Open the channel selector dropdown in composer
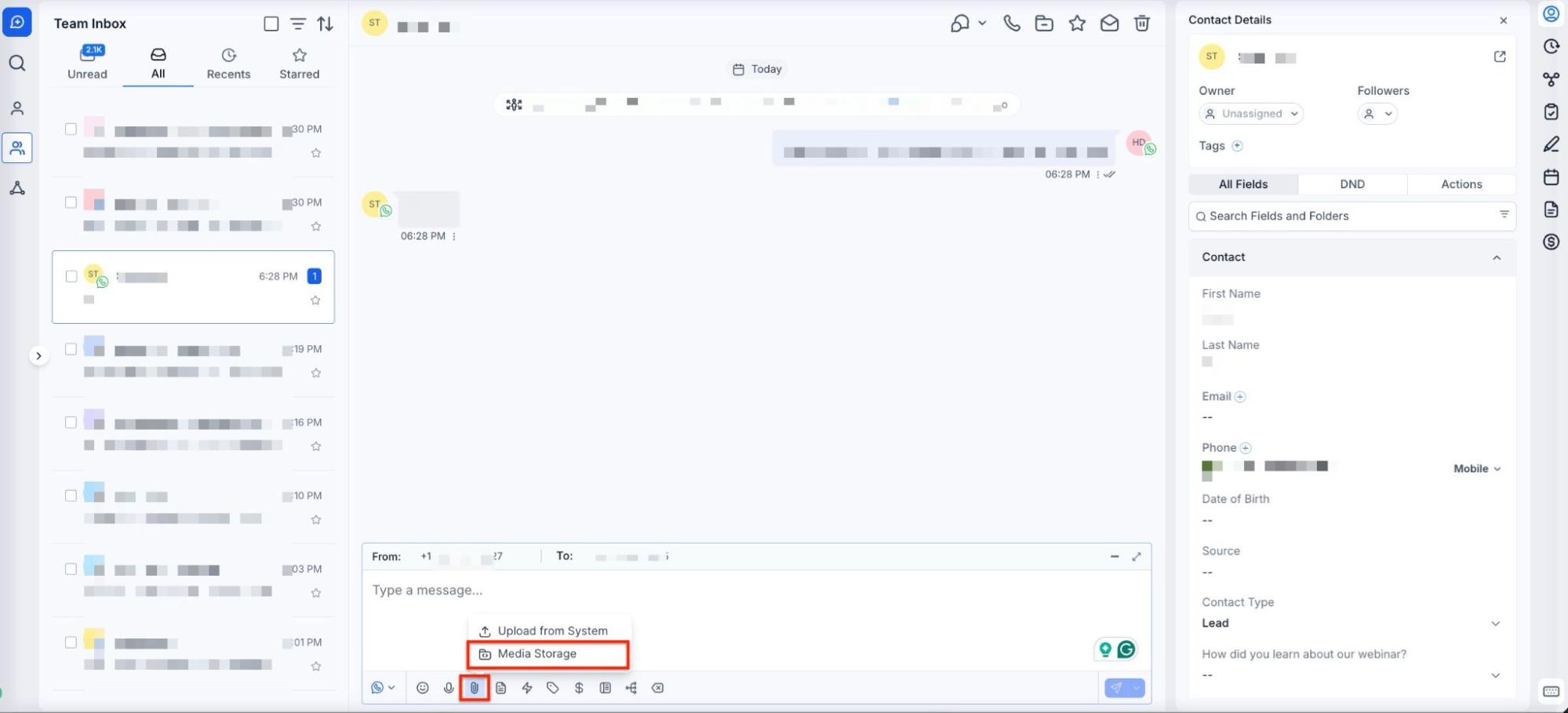Viewport: 1568px width, 713px height. [x=383, y=688]
